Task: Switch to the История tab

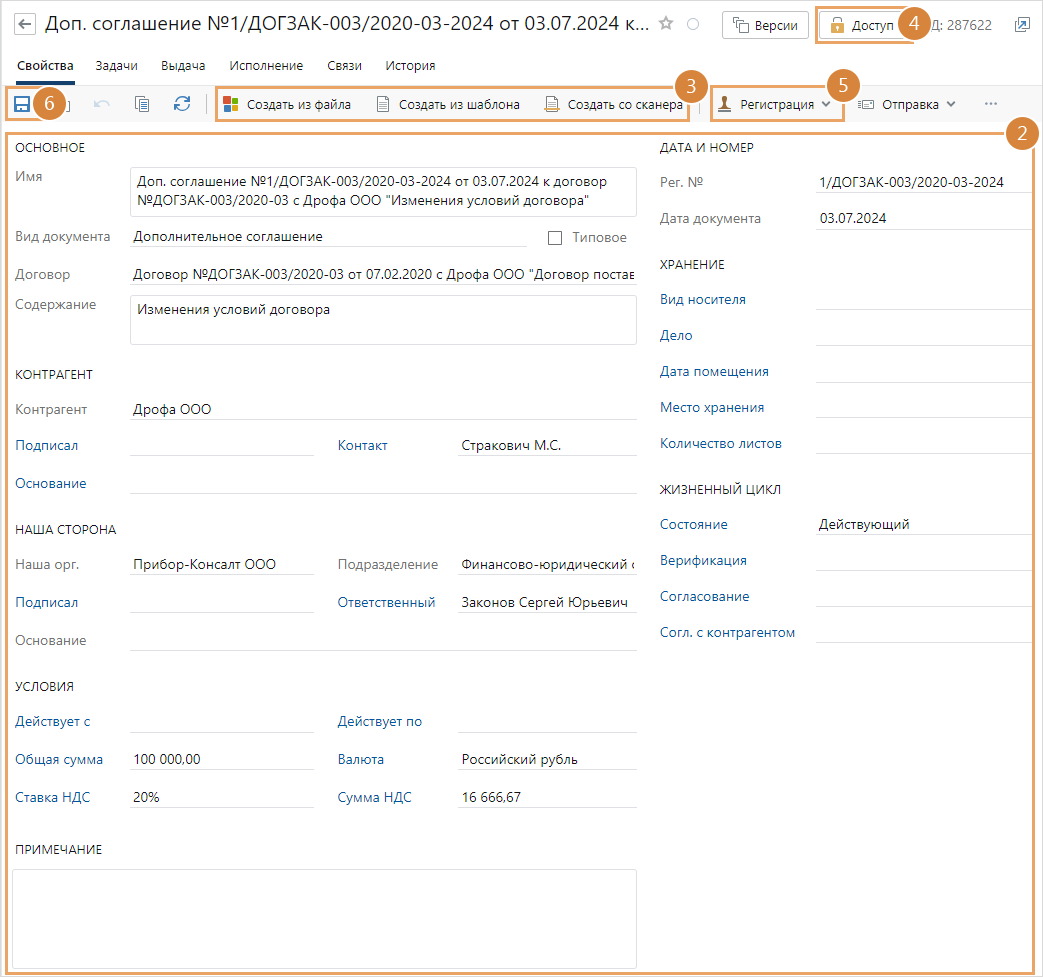Action: tap(410, 66)
